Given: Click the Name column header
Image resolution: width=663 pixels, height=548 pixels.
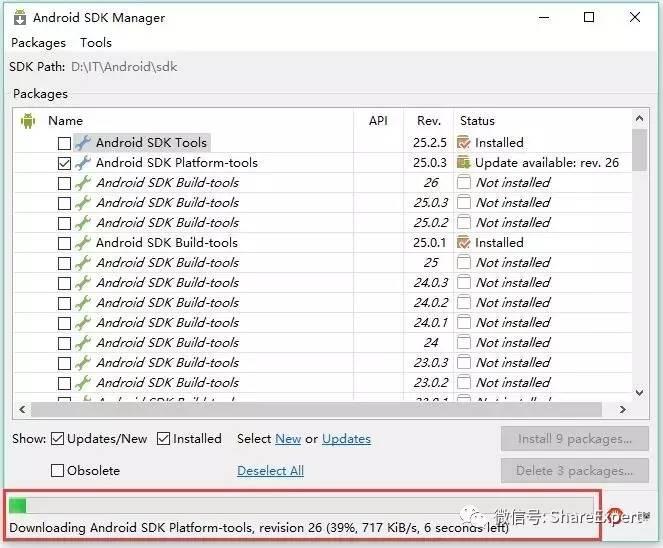Looking at the screenshot, I should (66, 121).
